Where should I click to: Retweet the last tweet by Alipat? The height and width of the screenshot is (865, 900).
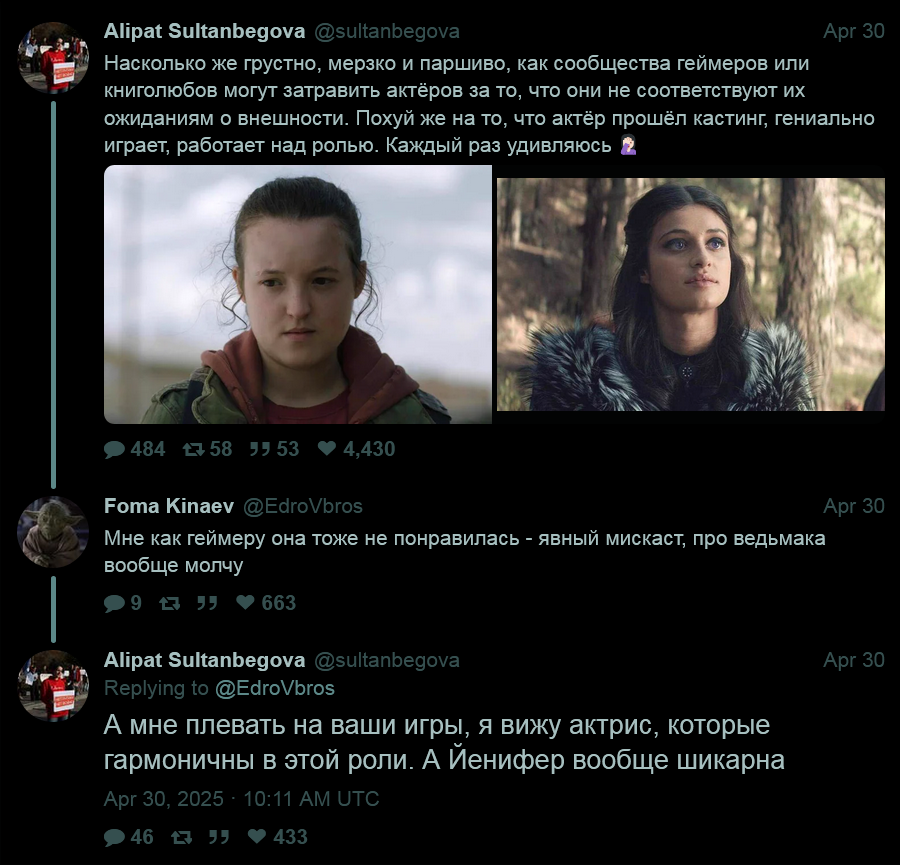[x=181, y=837]
